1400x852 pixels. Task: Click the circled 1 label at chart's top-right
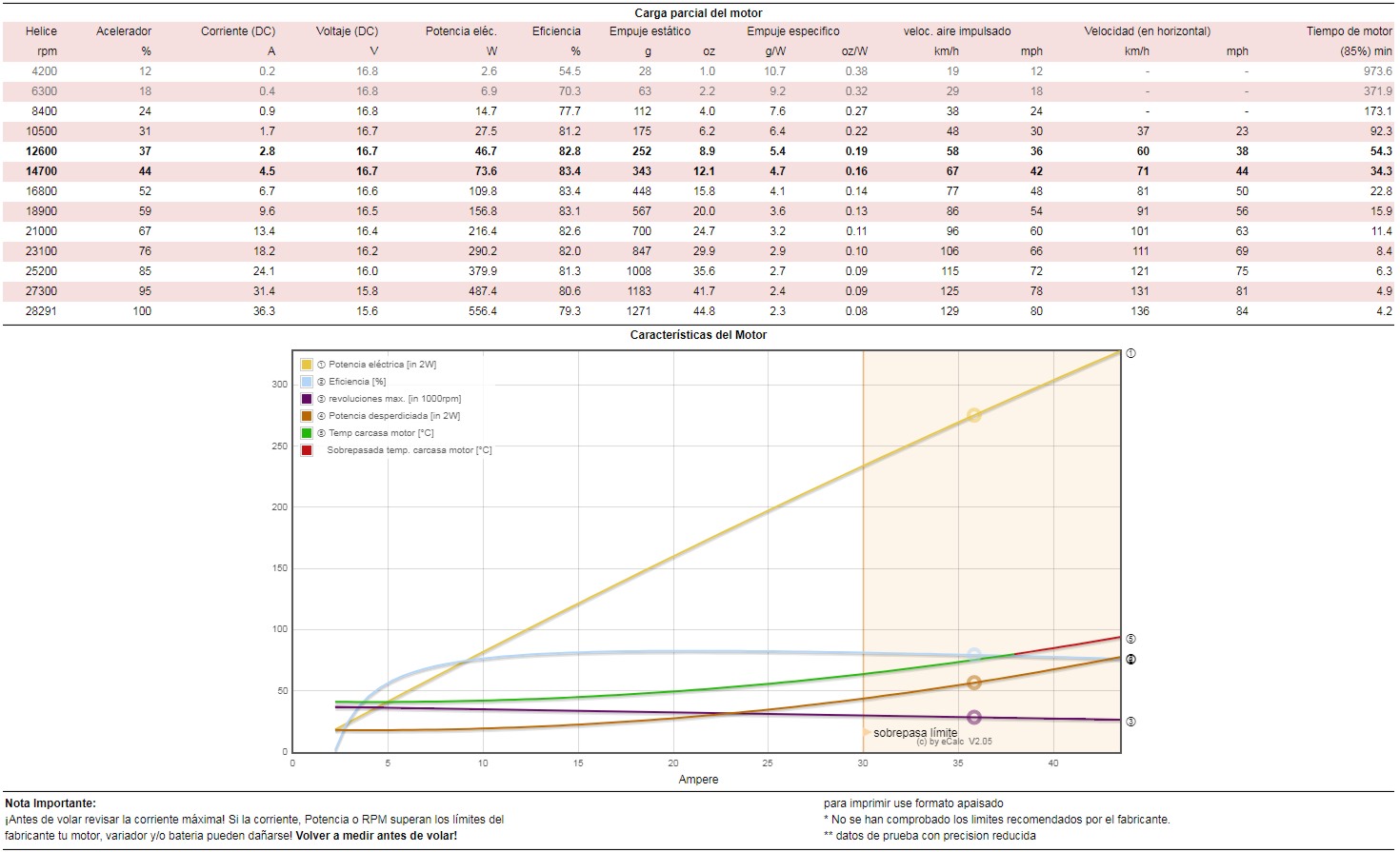(1130, 353)
